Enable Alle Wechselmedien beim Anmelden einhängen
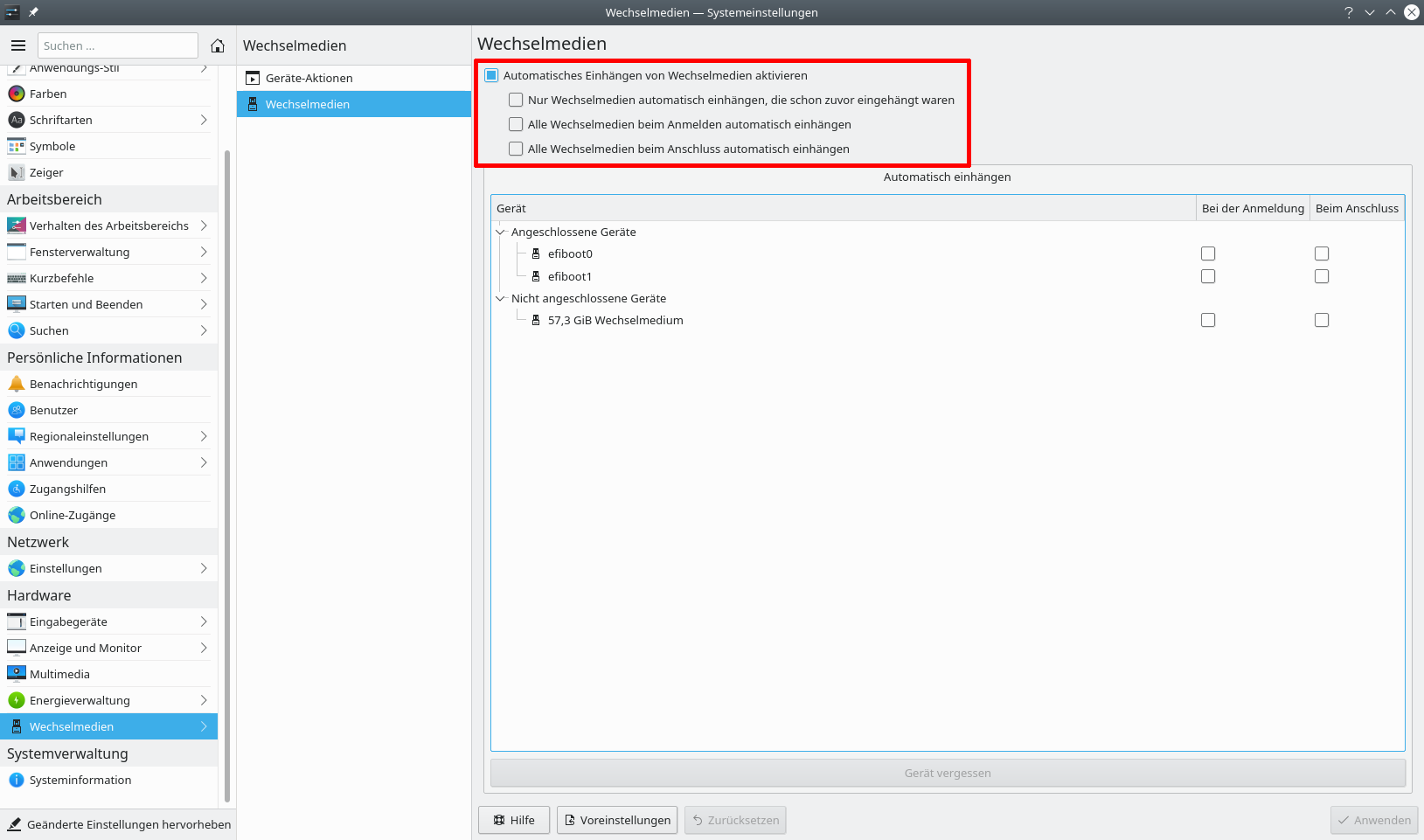 pyautogui.click(x=516, y=124)
